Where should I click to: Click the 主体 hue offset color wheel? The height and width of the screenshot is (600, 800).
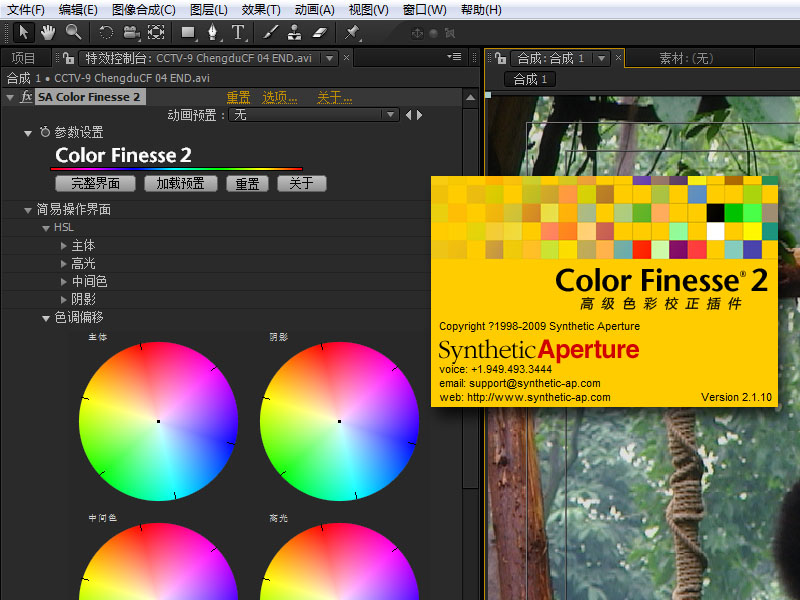159,421
